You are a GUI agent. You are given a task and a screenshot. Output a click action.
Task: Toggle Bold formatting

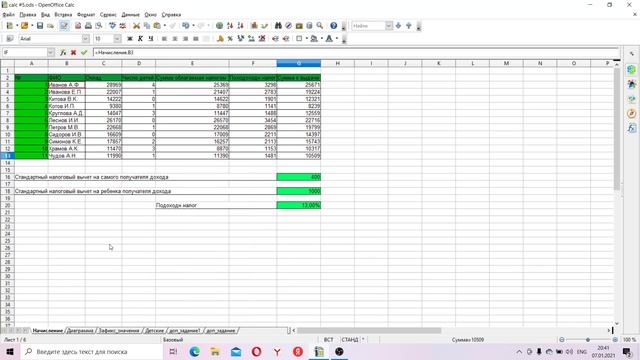coord(130,38)
